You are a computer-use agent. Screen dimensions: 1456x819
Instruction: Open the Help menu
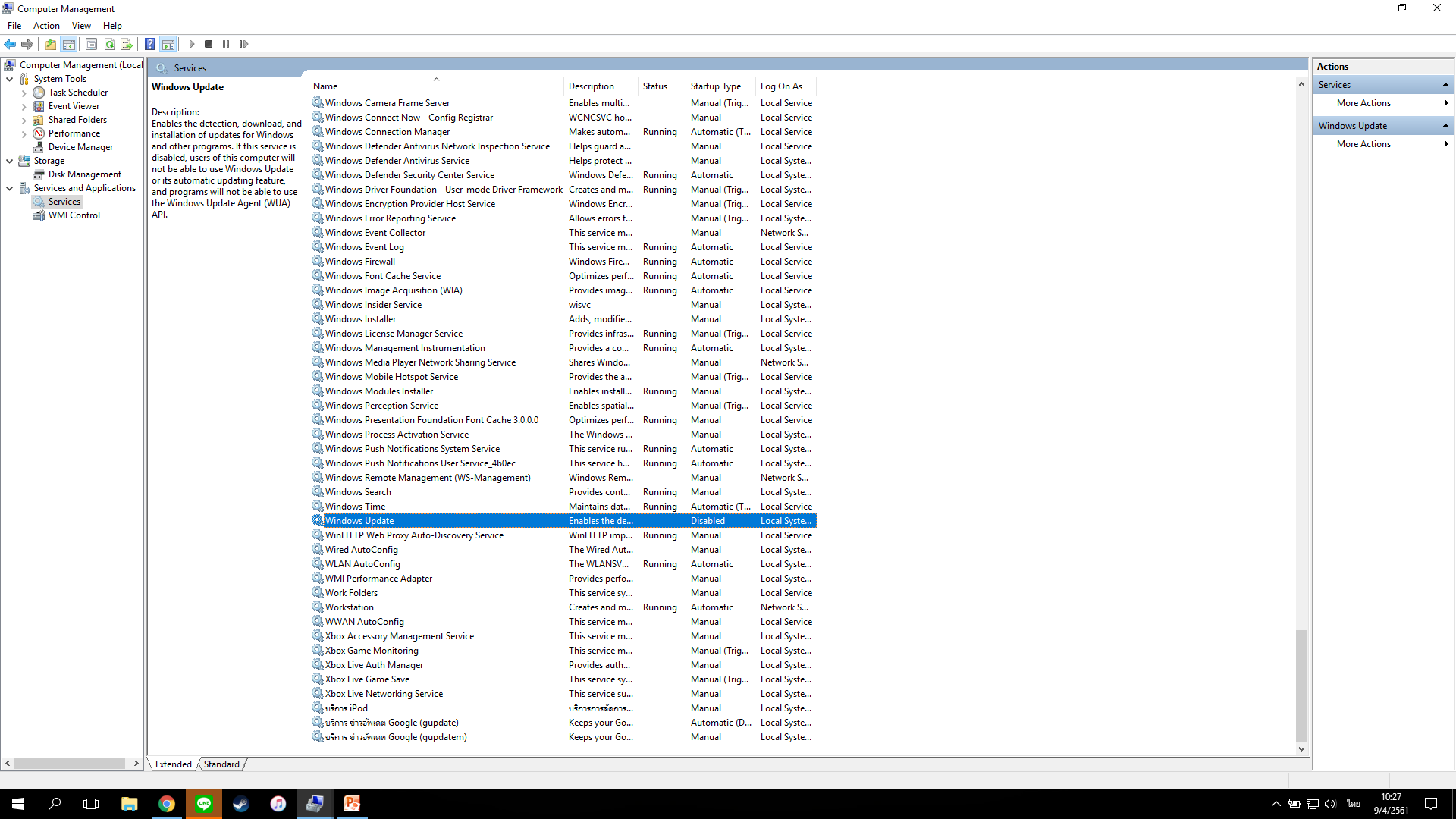tap(112, 26)
